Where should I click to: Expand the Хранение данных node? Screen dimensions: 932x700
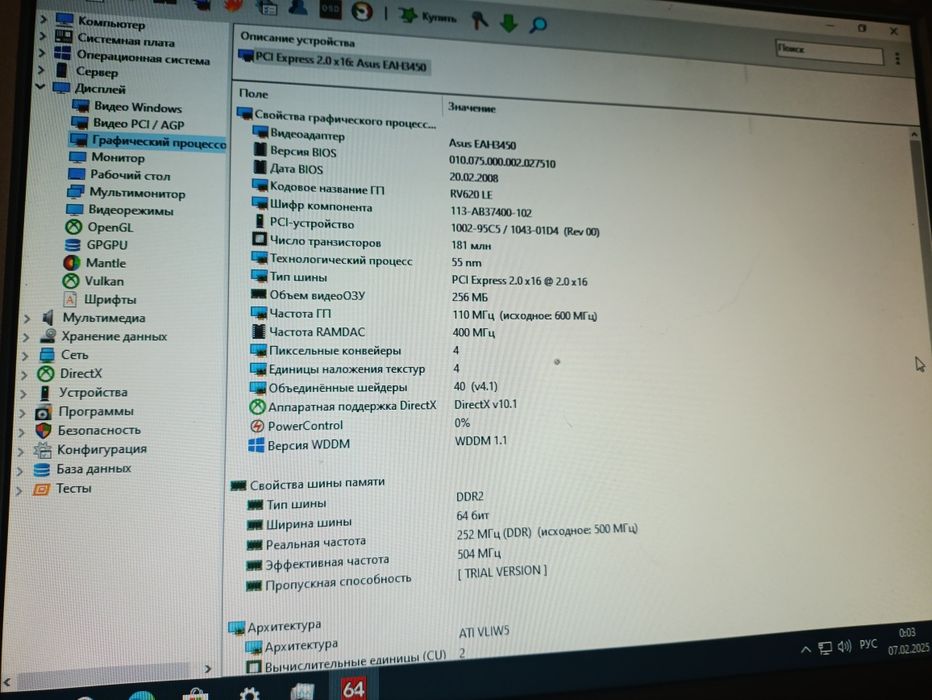coord(26,337)
